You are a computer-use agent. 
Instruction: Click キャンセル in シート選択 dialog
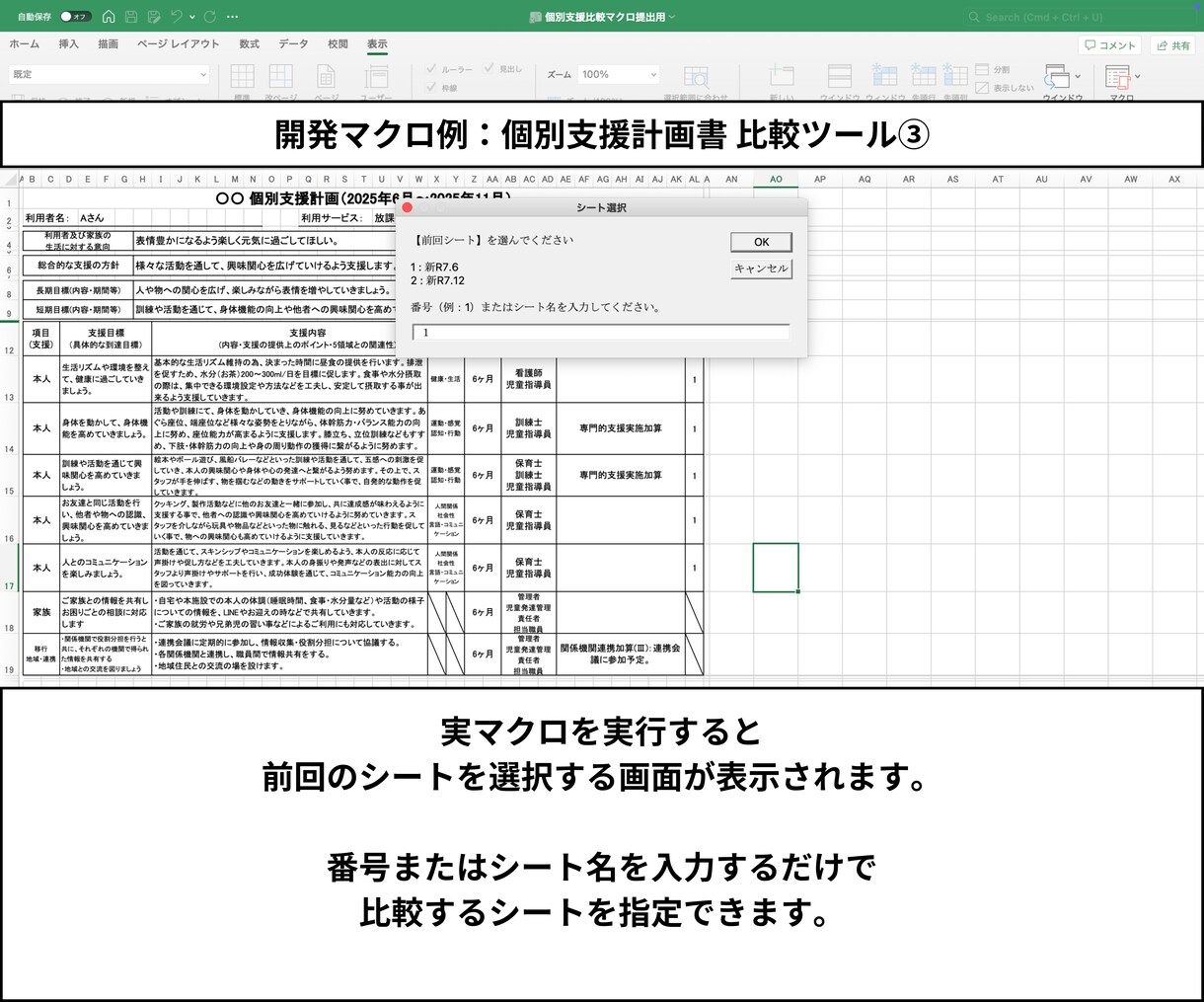click(761, 269)
